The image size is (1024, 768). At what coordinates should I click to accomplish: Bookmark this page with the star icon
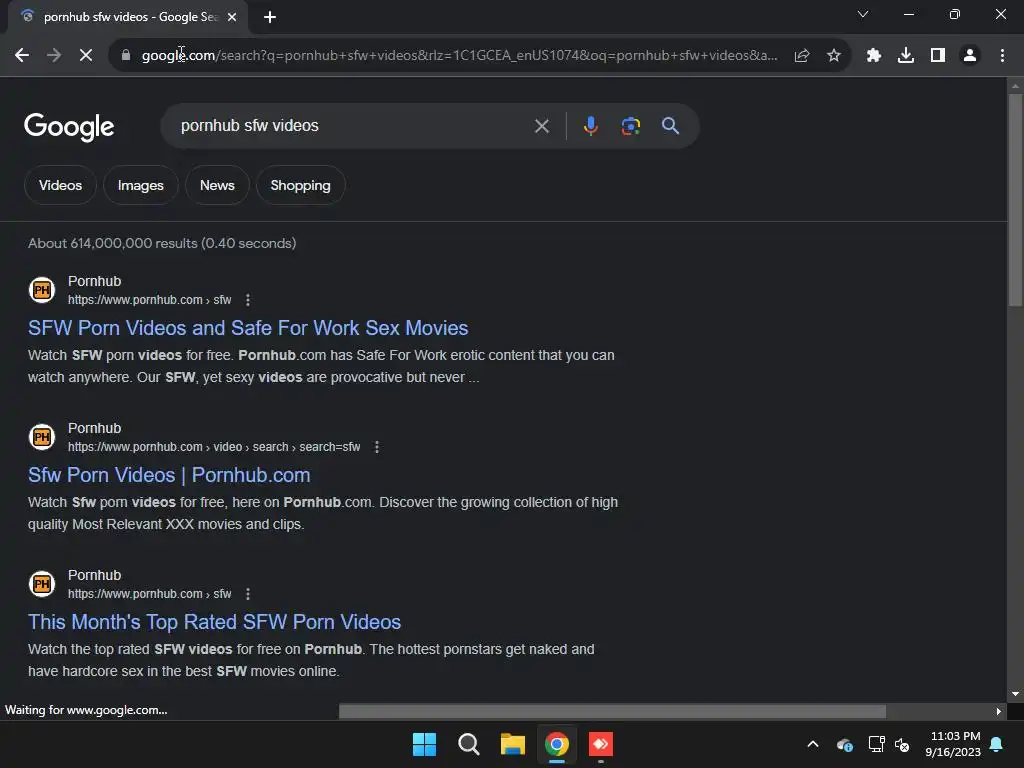tap(833, 56)
